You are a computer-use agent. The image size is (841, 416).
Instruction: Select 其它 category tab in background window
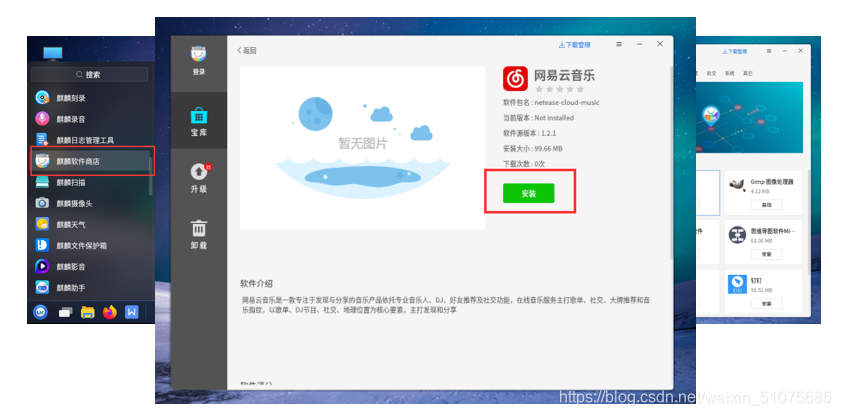click(x=748, y=73)
